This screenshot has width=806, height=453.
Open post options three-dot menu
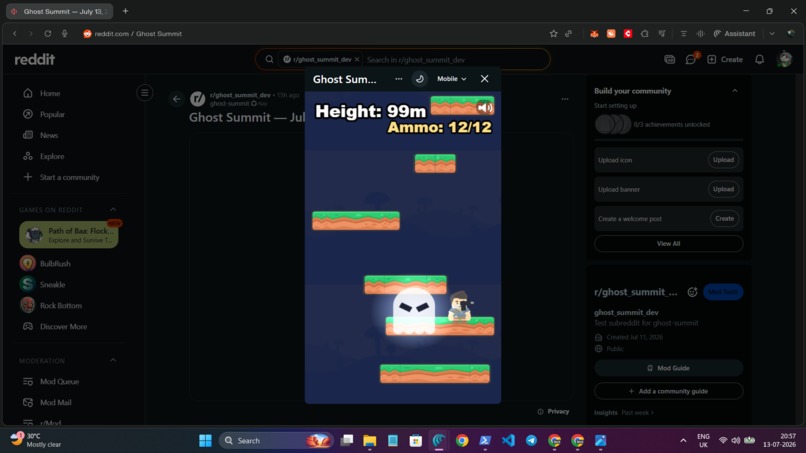[565, 99]
